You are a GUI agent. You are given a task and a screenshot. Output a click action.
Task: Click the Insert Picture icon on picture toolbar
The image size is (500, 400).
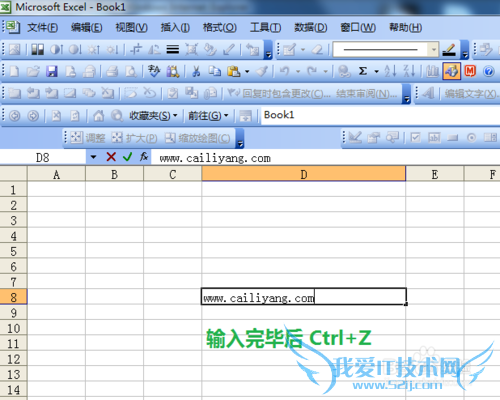(x=14, y=50)
